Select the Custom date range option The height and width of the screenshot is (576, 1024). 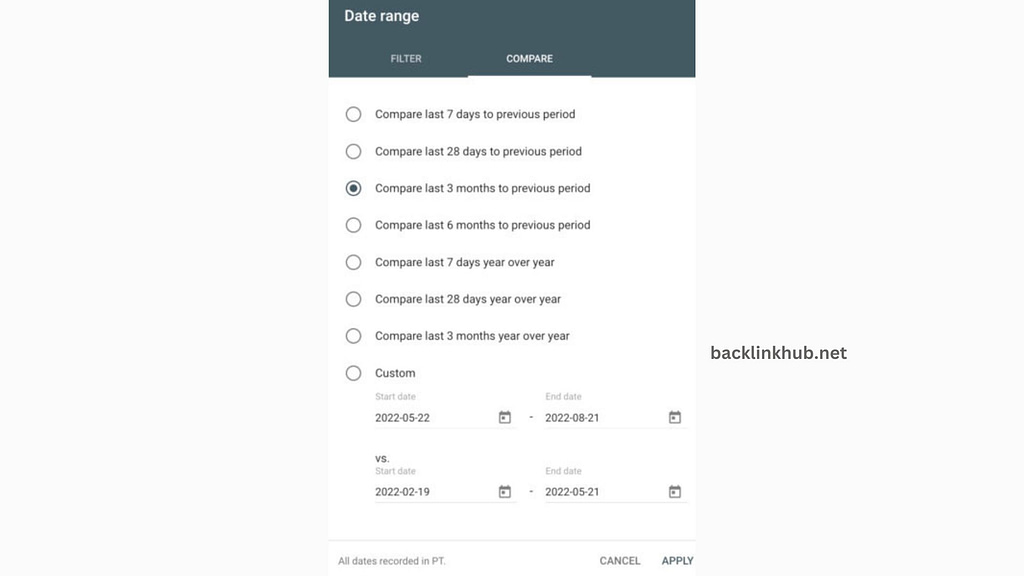(353, 372)
